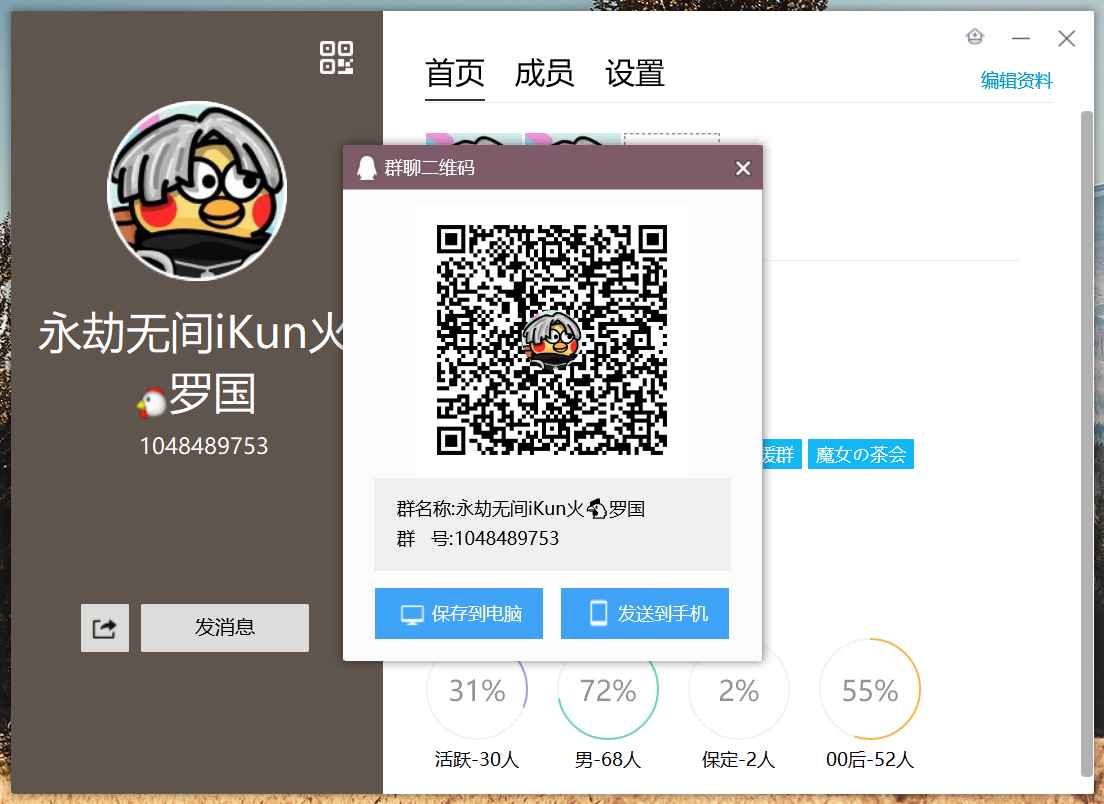The image size is (1104, 804).
Task: Switch to the 首页 tab
Action: click(455, 74)
